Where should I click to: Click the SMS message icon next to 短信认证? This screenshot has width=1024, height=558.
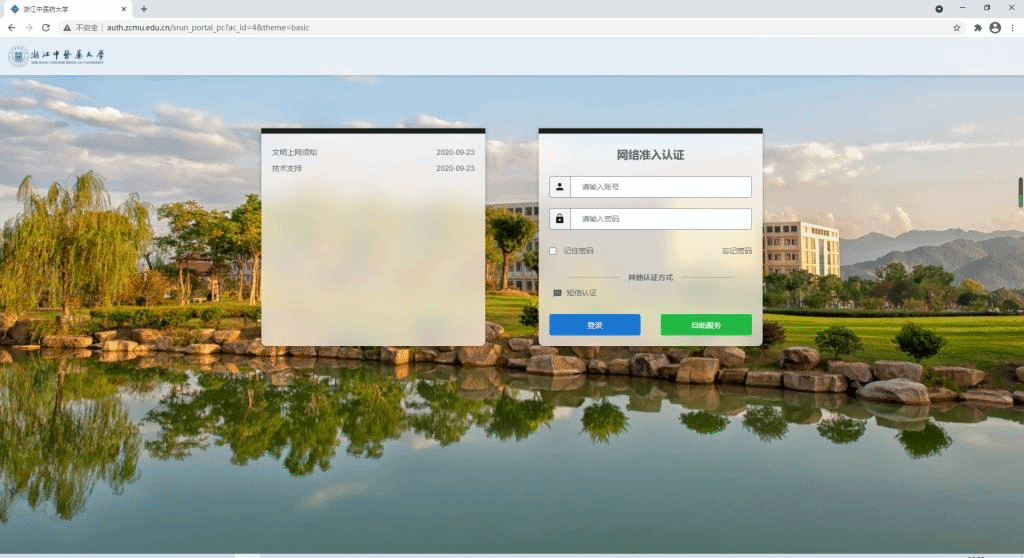[x=557, y=293]
